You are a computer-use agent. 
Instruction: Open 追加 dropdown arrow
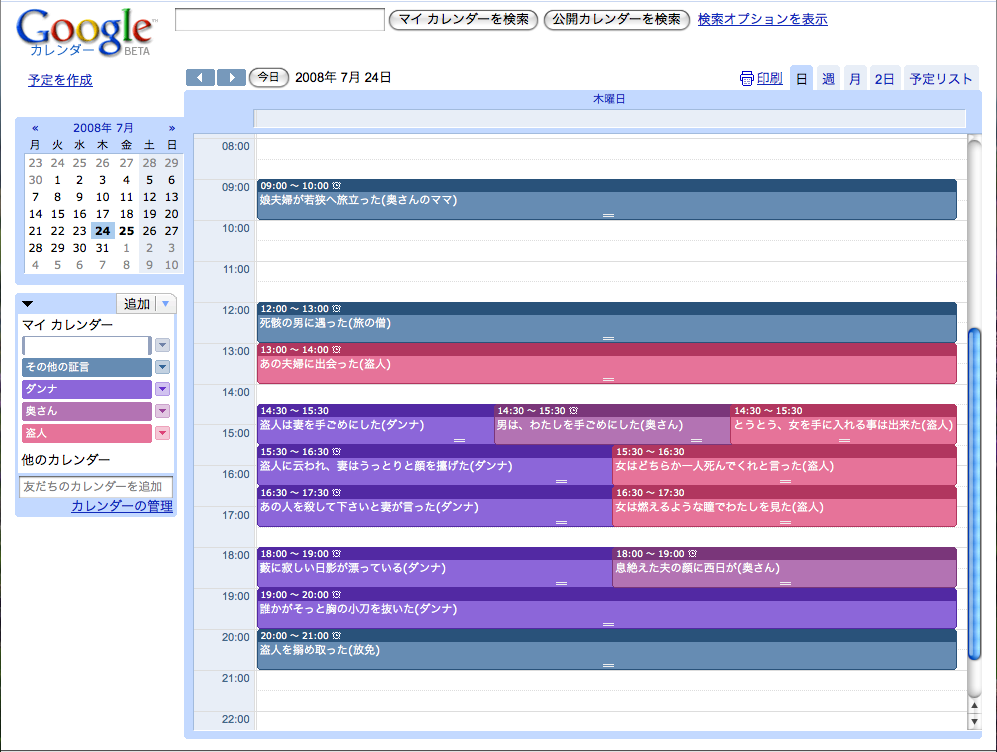(x=165, y=304)
